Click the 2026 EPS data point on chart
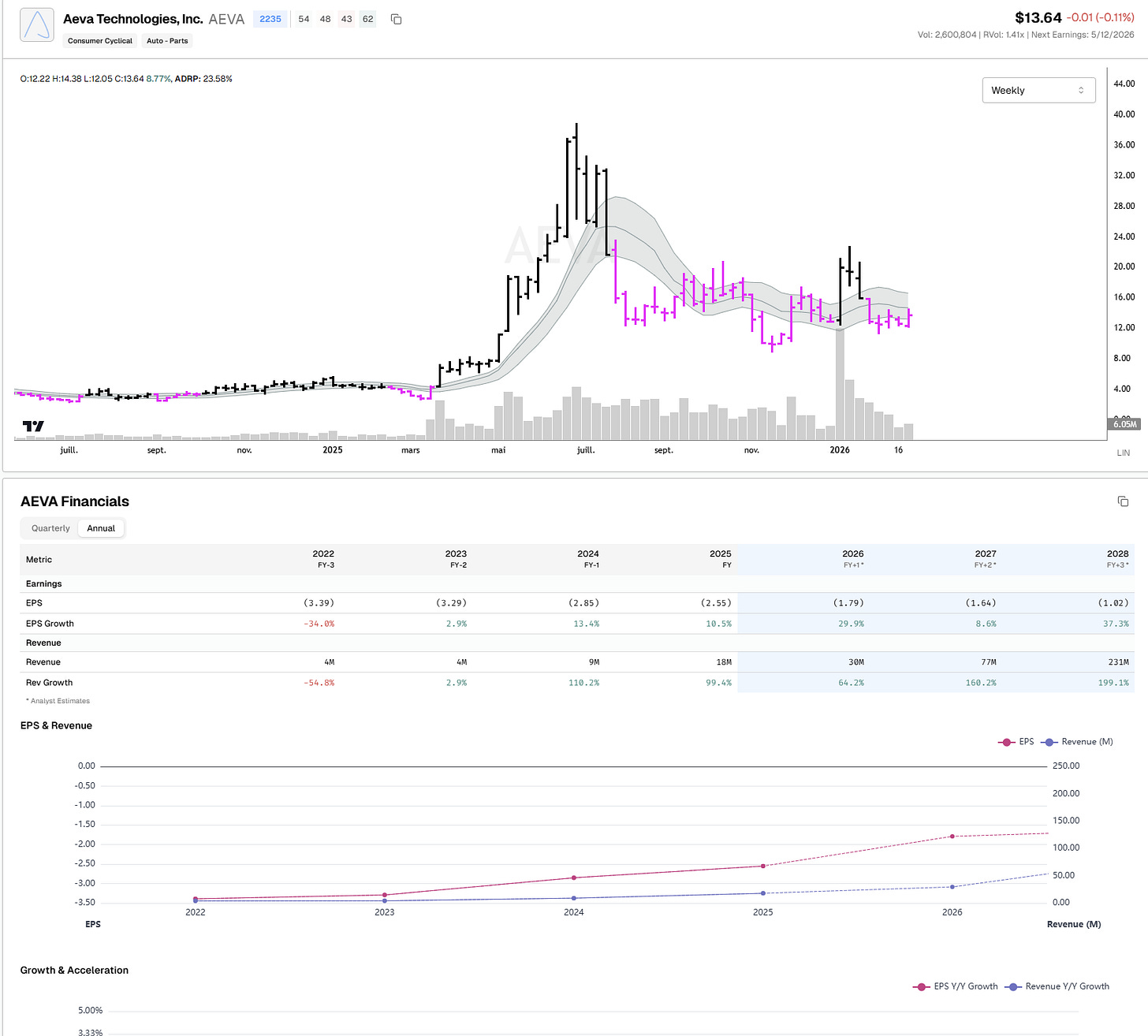 coord(952,837)
